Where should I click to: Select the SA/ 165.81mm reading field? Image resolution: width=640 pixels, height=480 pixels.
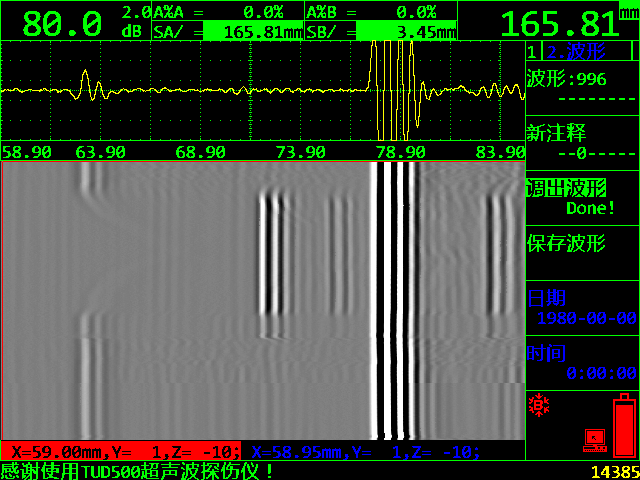click(x=227, y=31)
